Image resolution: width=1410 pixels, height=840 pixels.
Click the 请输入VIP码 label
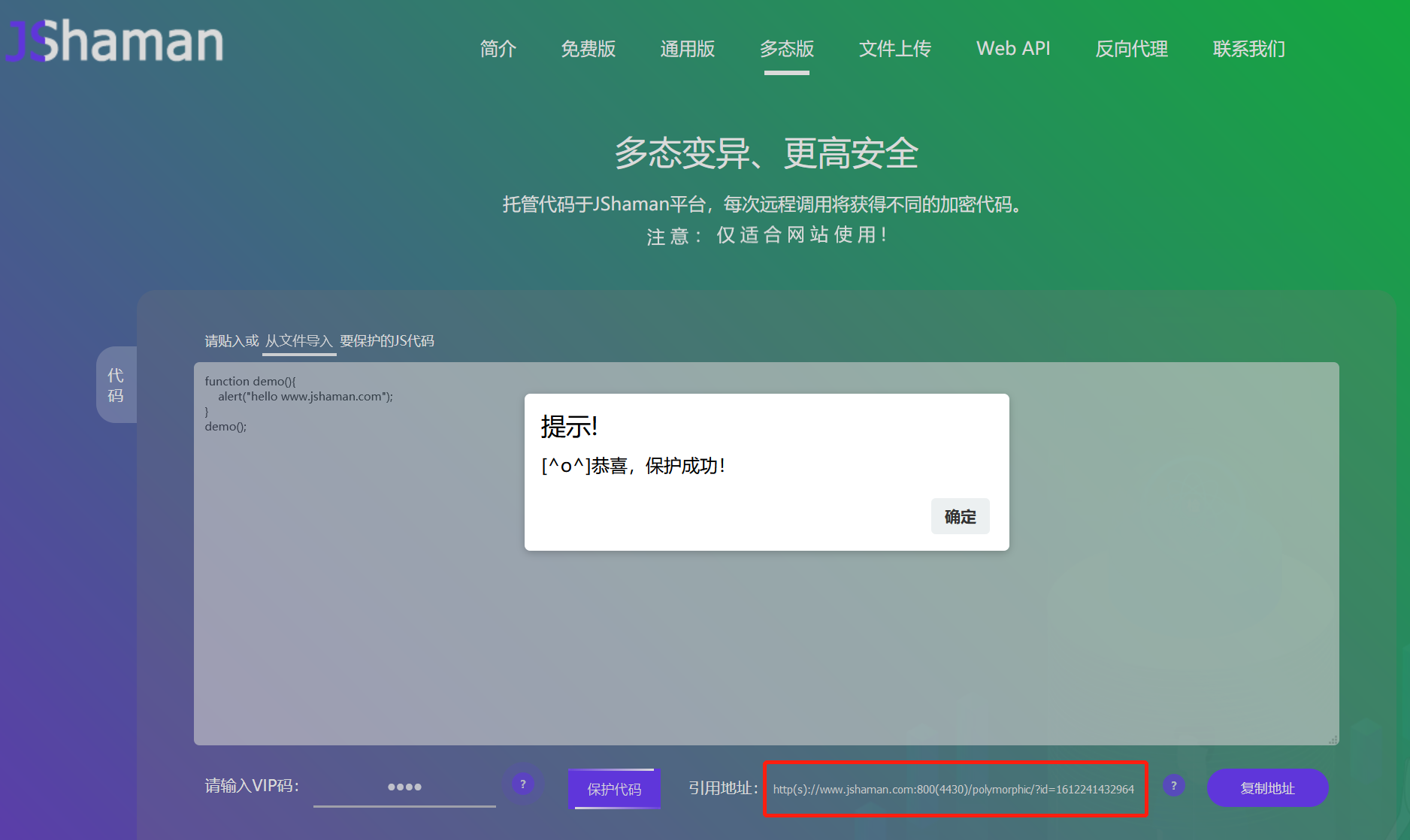(x=252, y=786)
